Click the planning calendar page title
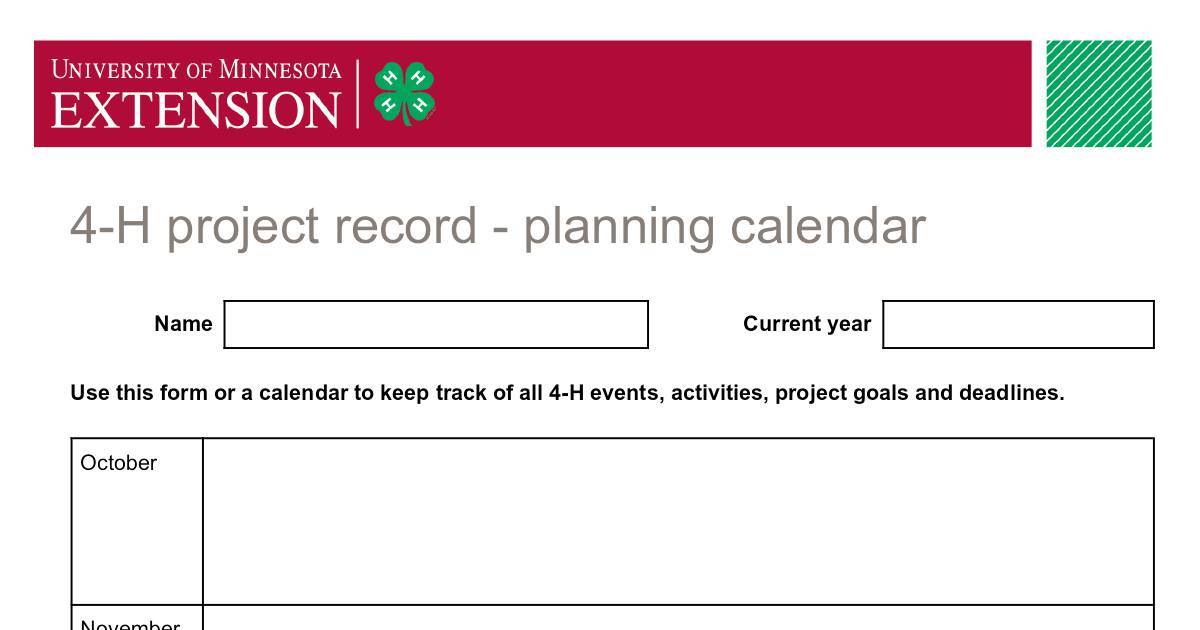This screenshot has width=1200, height=630. (498, 227)
